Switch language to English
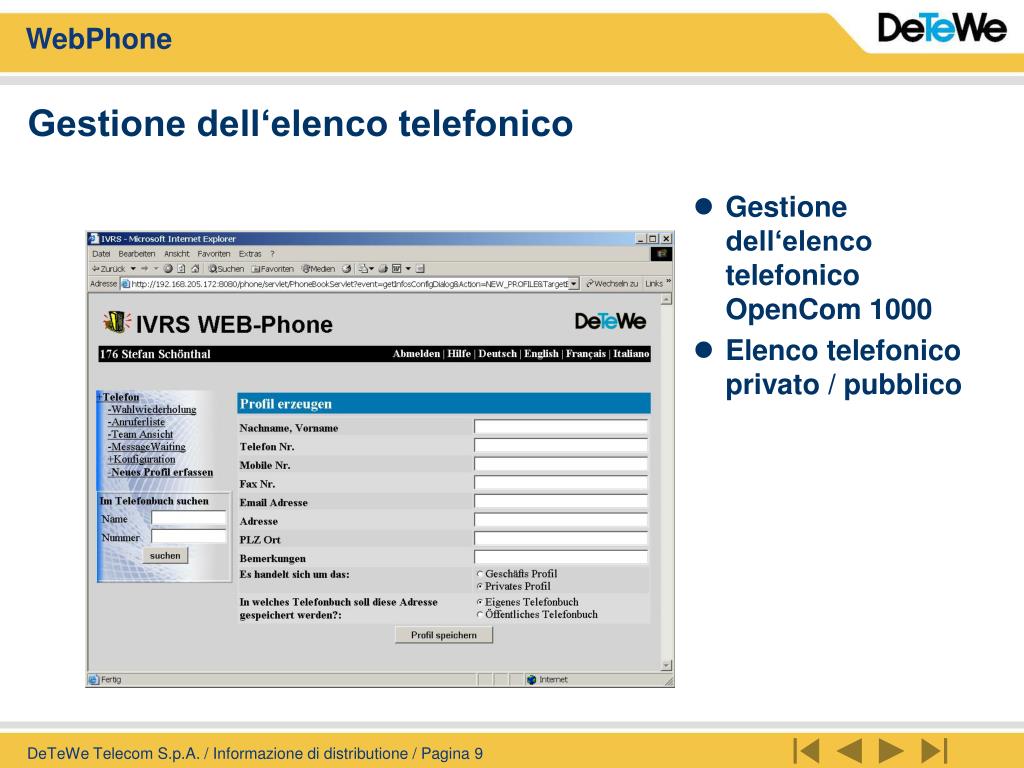Image resolution: width=1024 pixels, height=768 pixels. (x=541, y=353)
